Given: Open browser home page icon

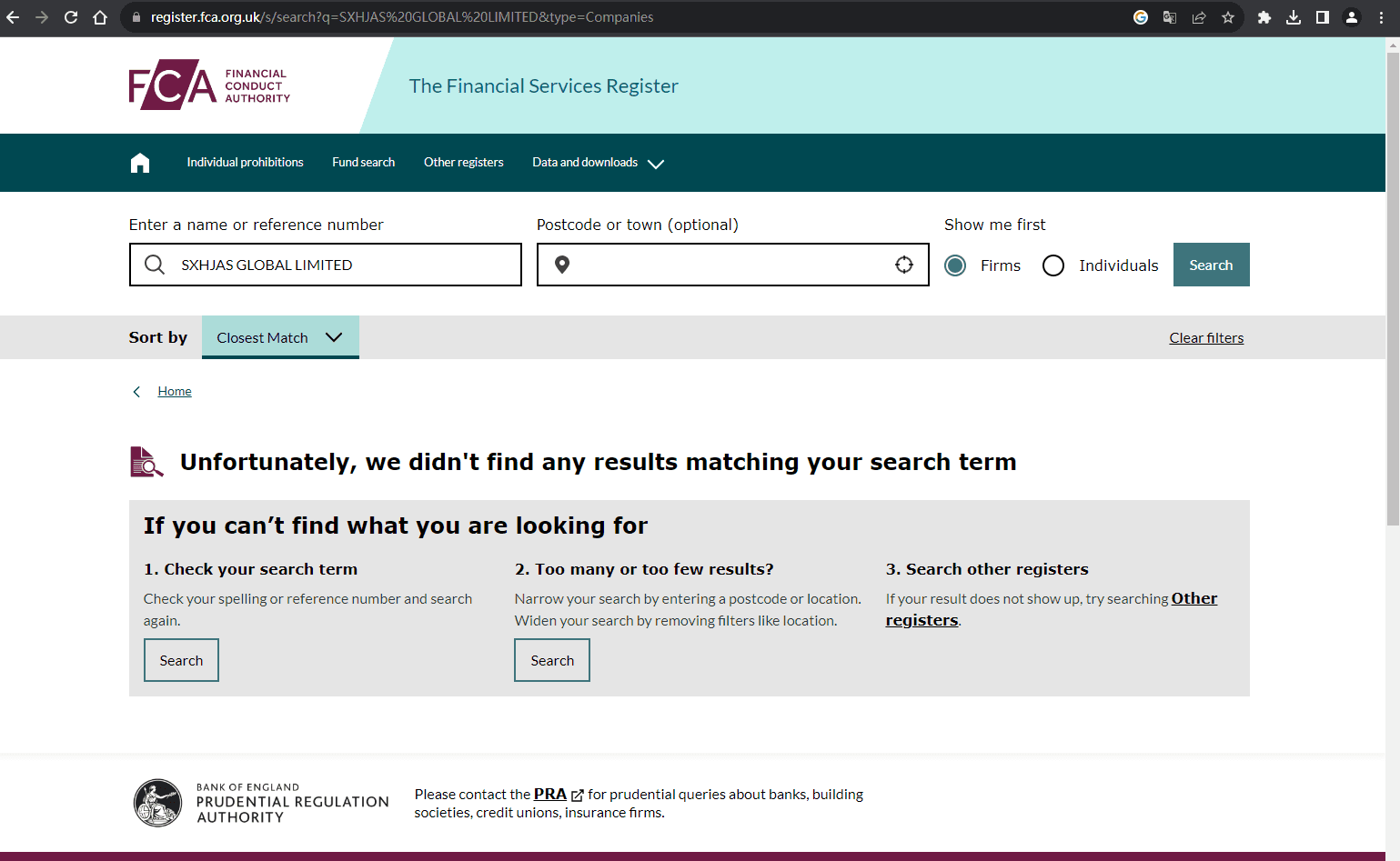Looking at the screenshot, I should click(100, 17).
